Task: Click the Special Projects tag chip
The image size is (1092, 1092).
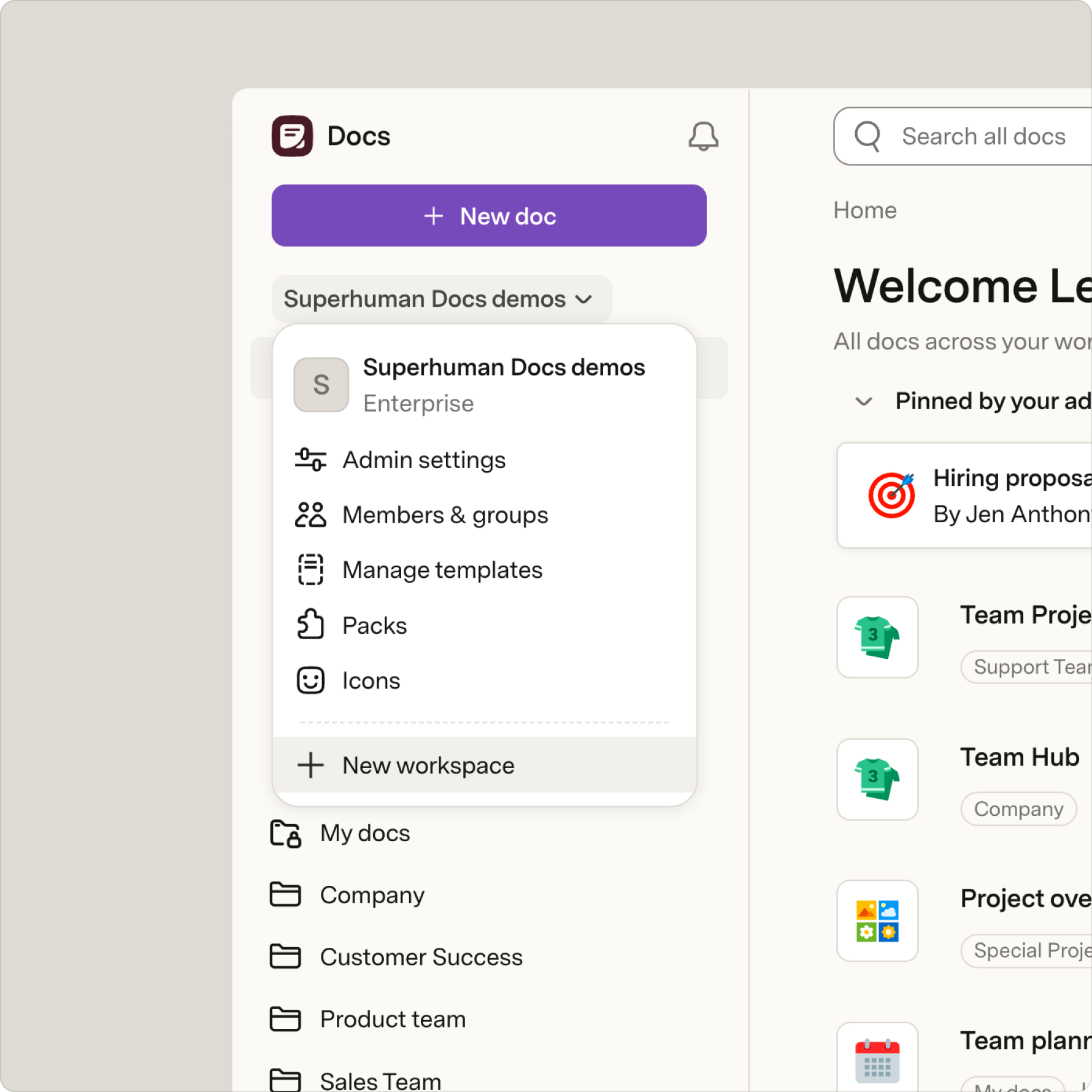Action: point(1026,950)
